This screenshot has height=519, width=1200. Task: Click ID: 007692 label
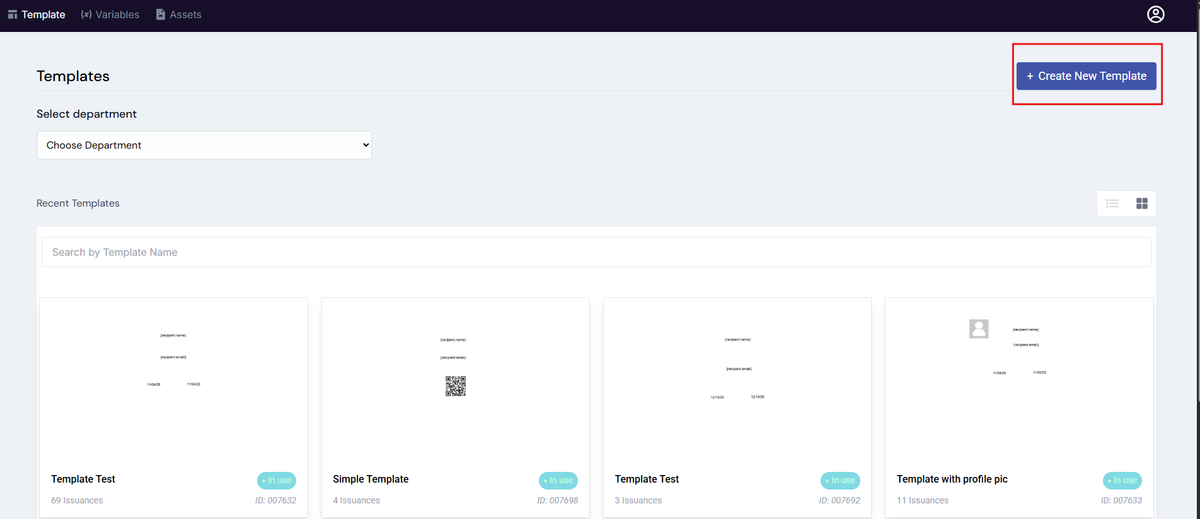pos(839,500)
